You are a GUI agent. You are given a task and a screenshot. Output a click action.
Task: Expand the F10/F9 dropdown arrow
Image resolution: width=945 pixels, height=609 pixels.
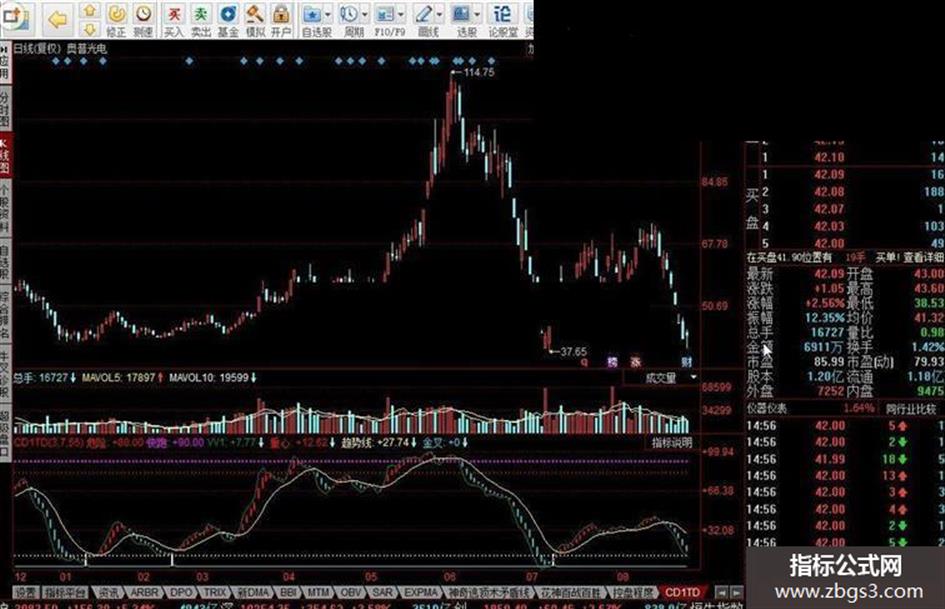coord(401,14)
